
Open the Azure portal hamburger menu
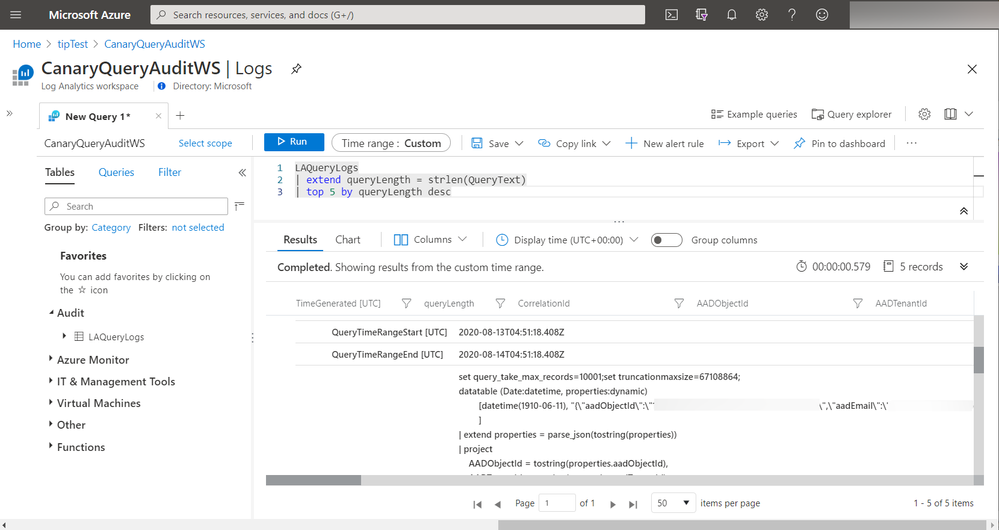[x=16, y=15]
